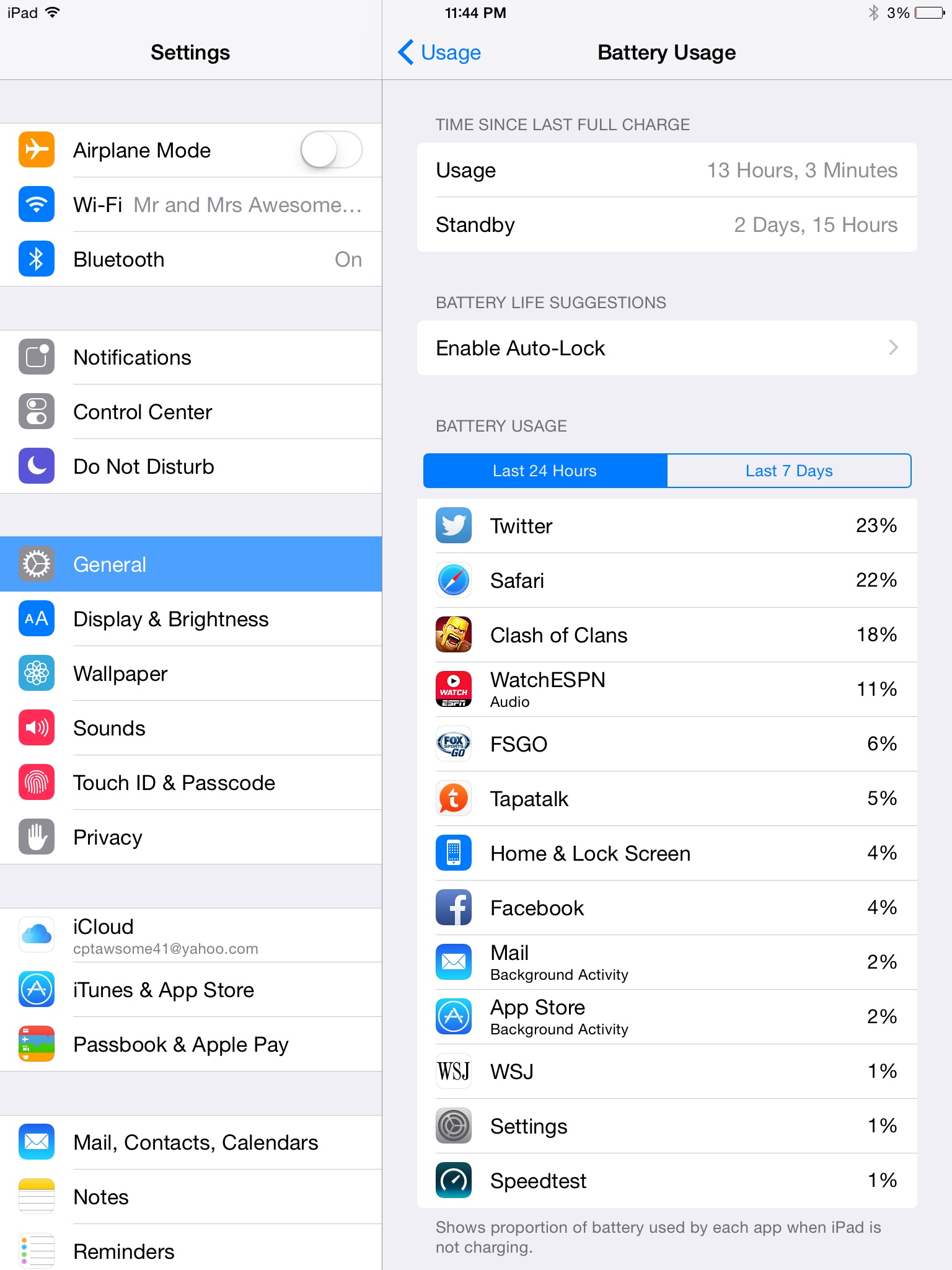This screenshot has height=1270, width=952.
Task: Tap the WatchESPN app icon
Action: [x=454, y=689]
